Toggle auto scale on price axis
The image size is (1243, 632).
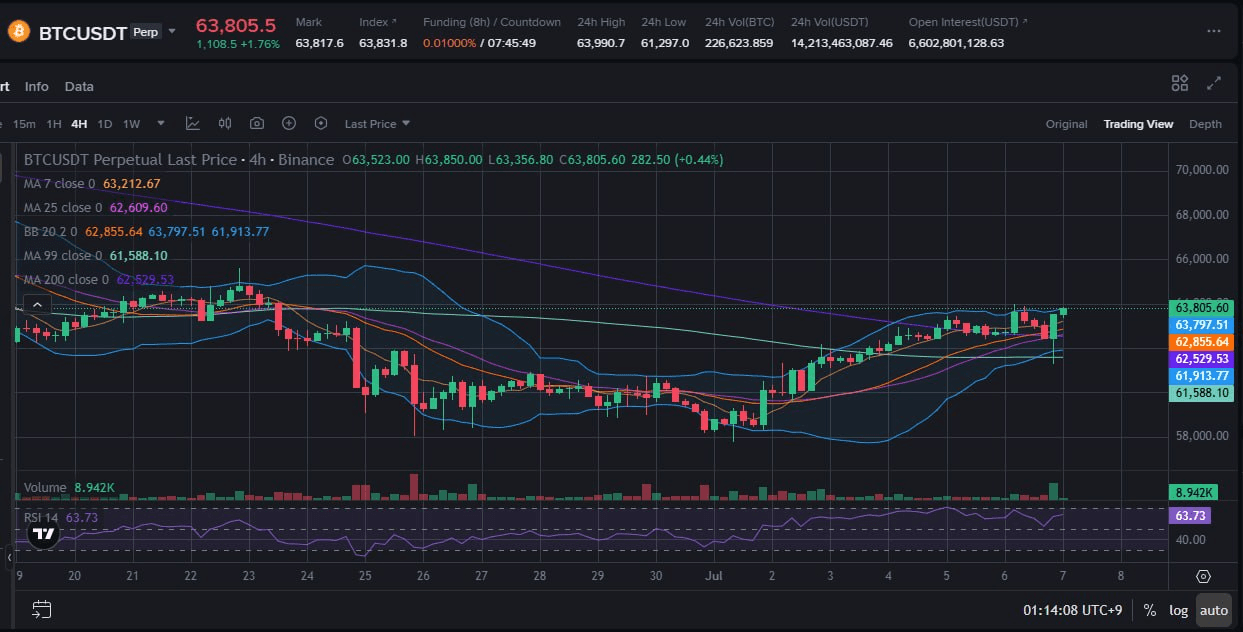(1214, 610)
